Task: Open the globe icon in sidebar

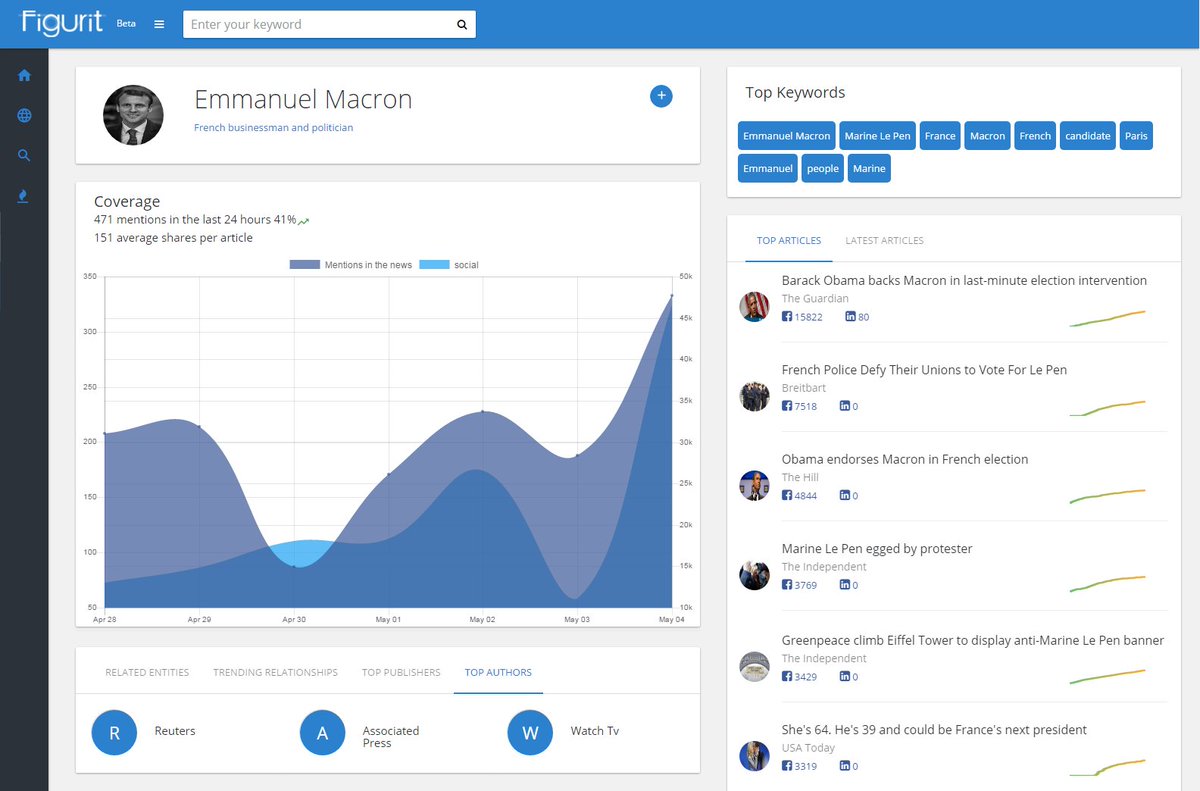Action: pyautogui.click(x=24, y=115)
